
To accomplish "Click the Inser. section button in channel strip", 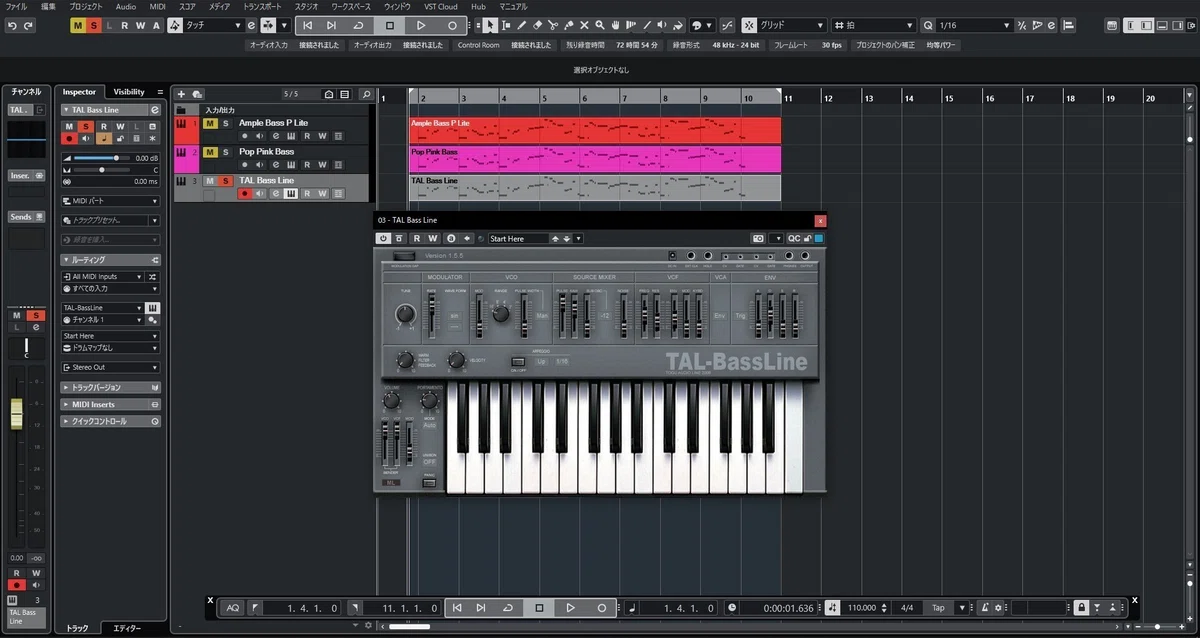I will tap(26, 175).
